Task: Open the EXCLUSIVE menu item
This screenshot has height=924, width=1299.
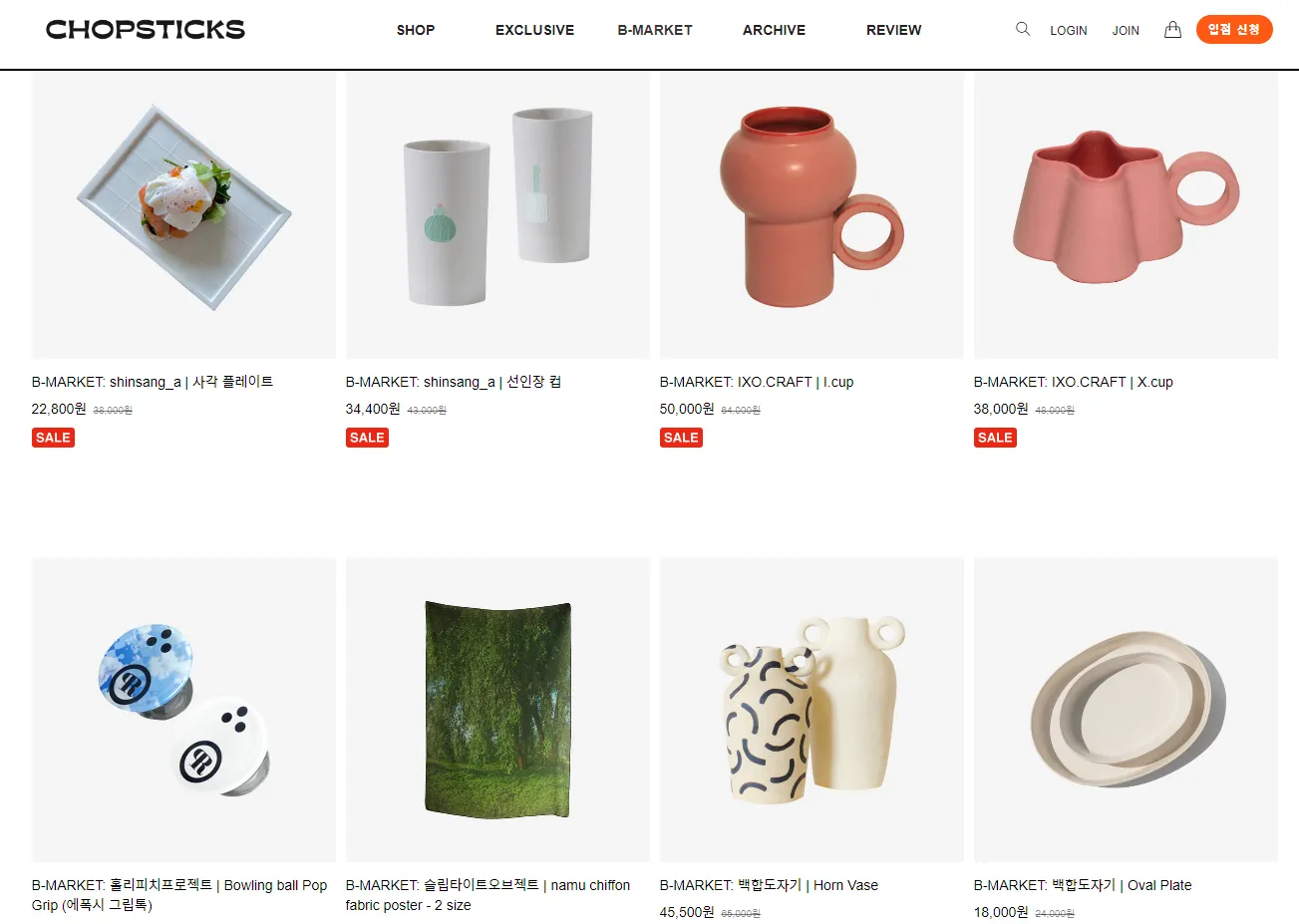Action: 535,30
